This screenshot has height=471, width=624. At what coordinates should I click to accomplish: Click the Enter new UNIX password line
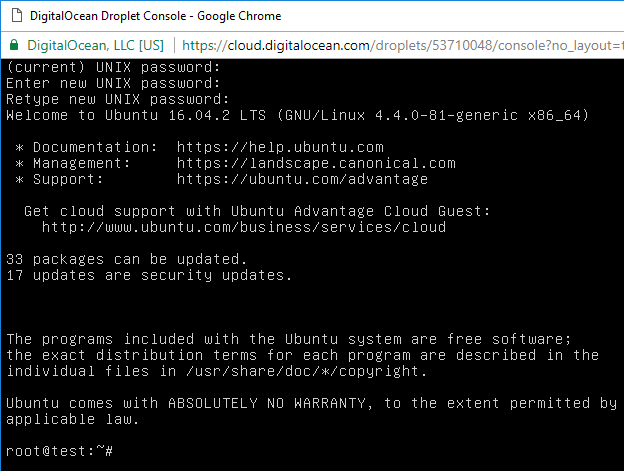113,83
